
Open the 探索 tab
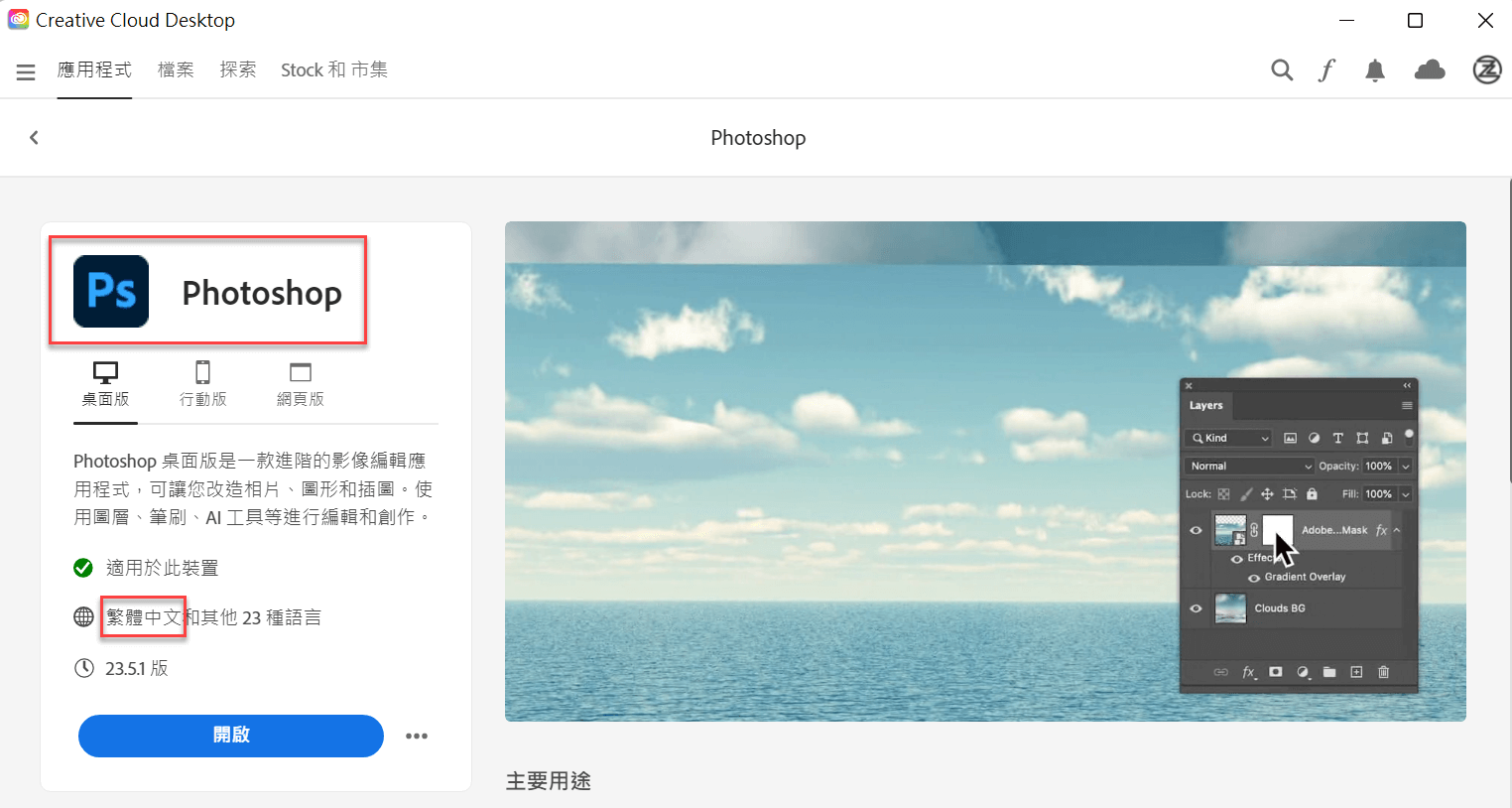(x=238, y=69)
